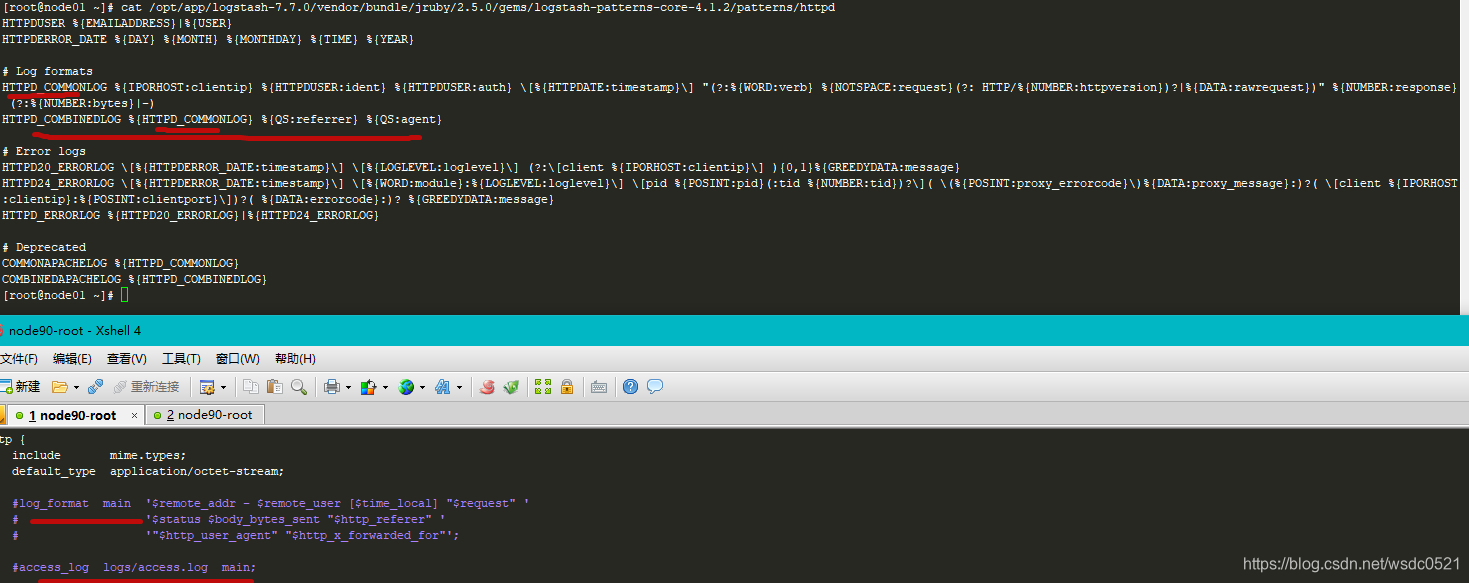Launch Xftp with red swirl icon
The width and height of the screenshot is (1469, 583).
pos(487,387)
